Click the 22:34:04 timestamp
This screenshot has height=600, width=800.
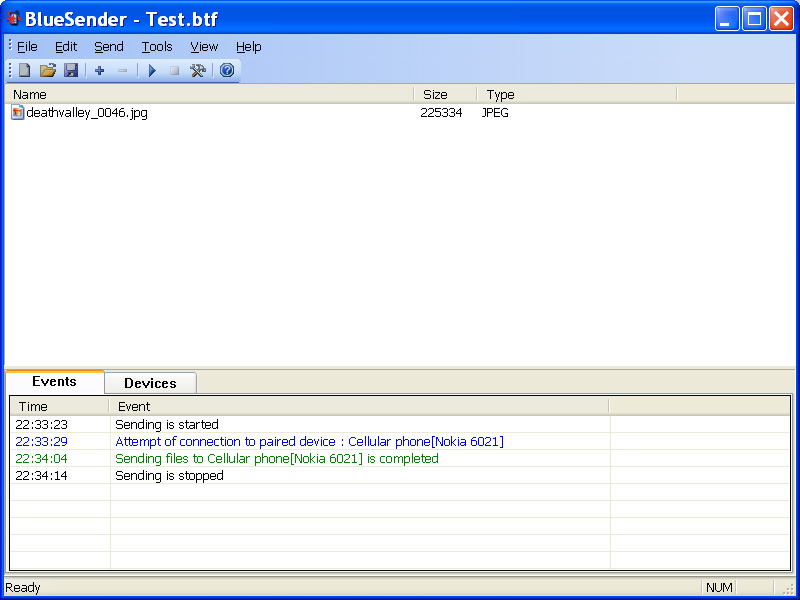click(x=41, y=459)
